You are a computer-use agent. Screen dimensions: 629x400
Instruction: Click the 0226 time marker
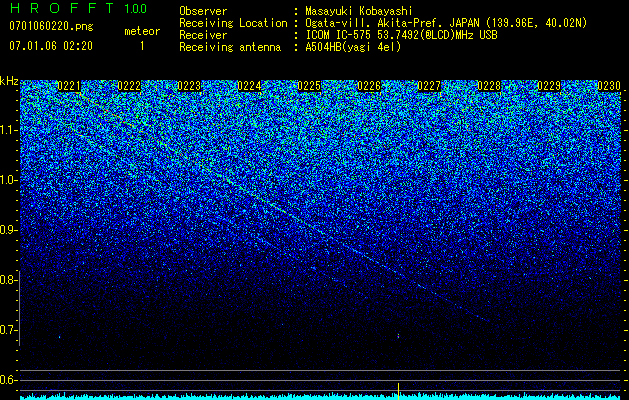point(369,86)
